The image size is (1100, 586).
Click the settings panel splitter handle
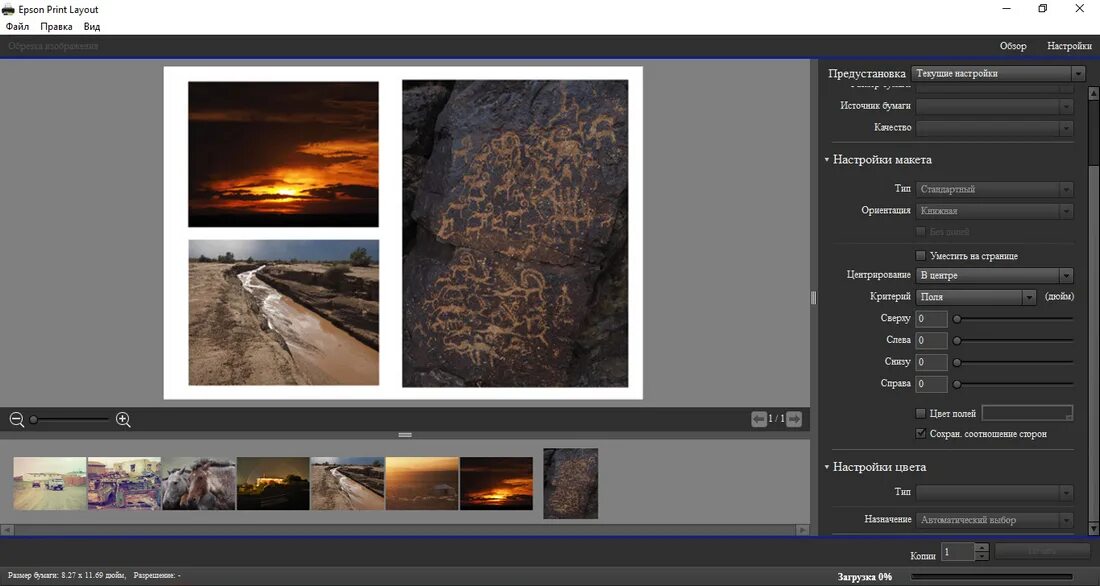814,298
